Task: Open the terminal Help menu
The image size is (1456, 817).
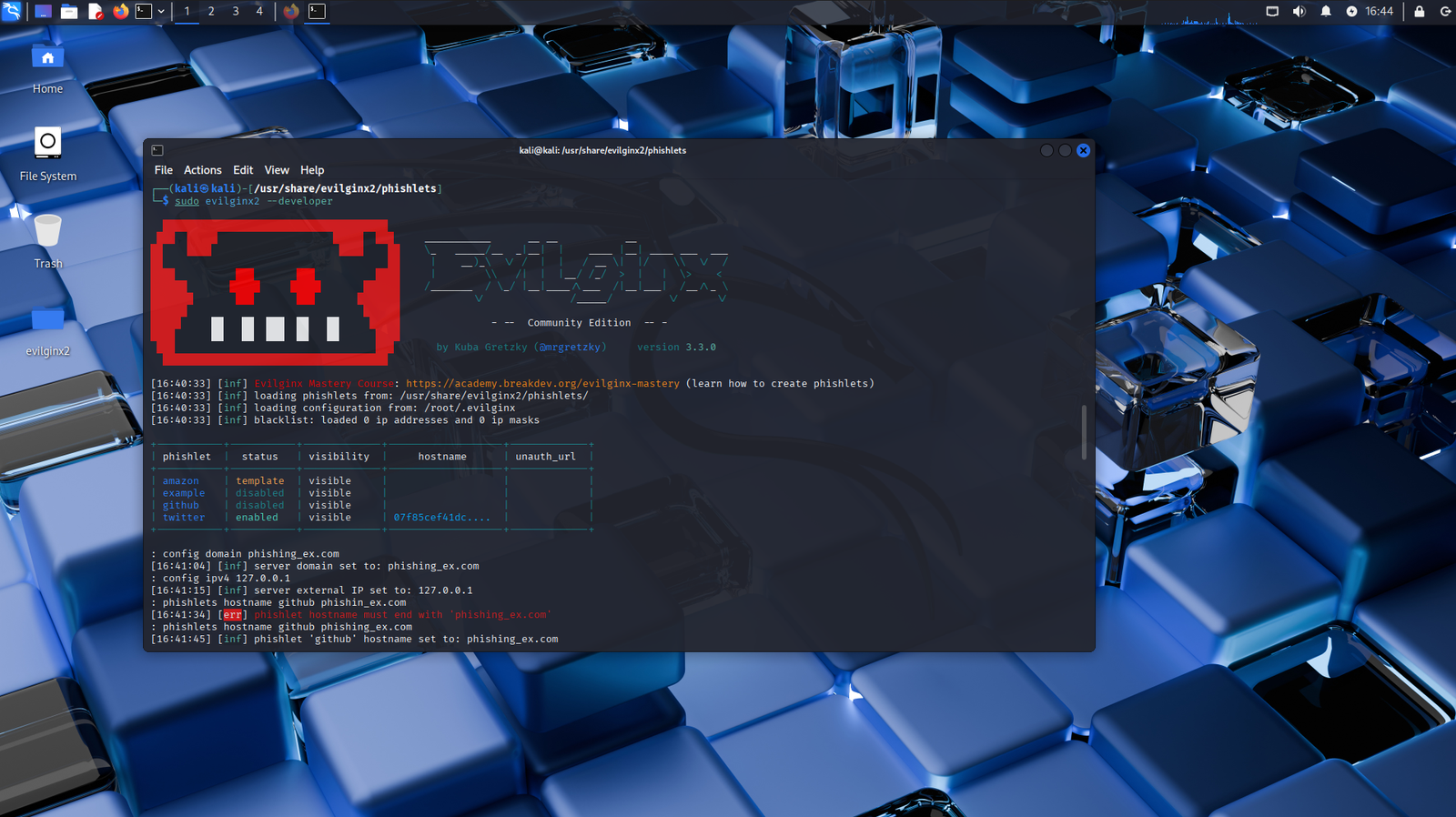Action: pyautogui.click(x=312, y=170)
